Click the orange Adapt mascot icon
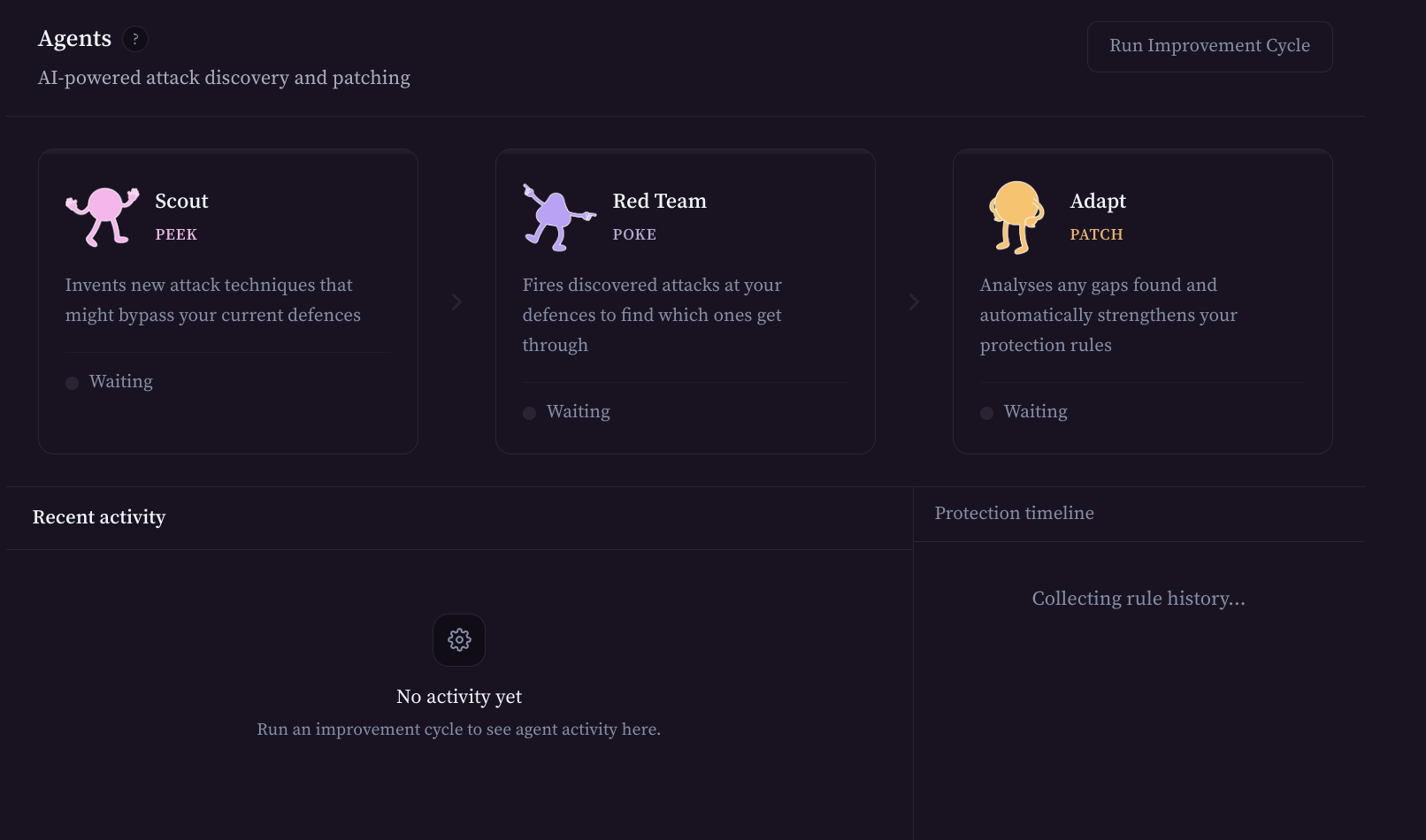Screen dimensions: 1426x840 (x=1016, y=218)
